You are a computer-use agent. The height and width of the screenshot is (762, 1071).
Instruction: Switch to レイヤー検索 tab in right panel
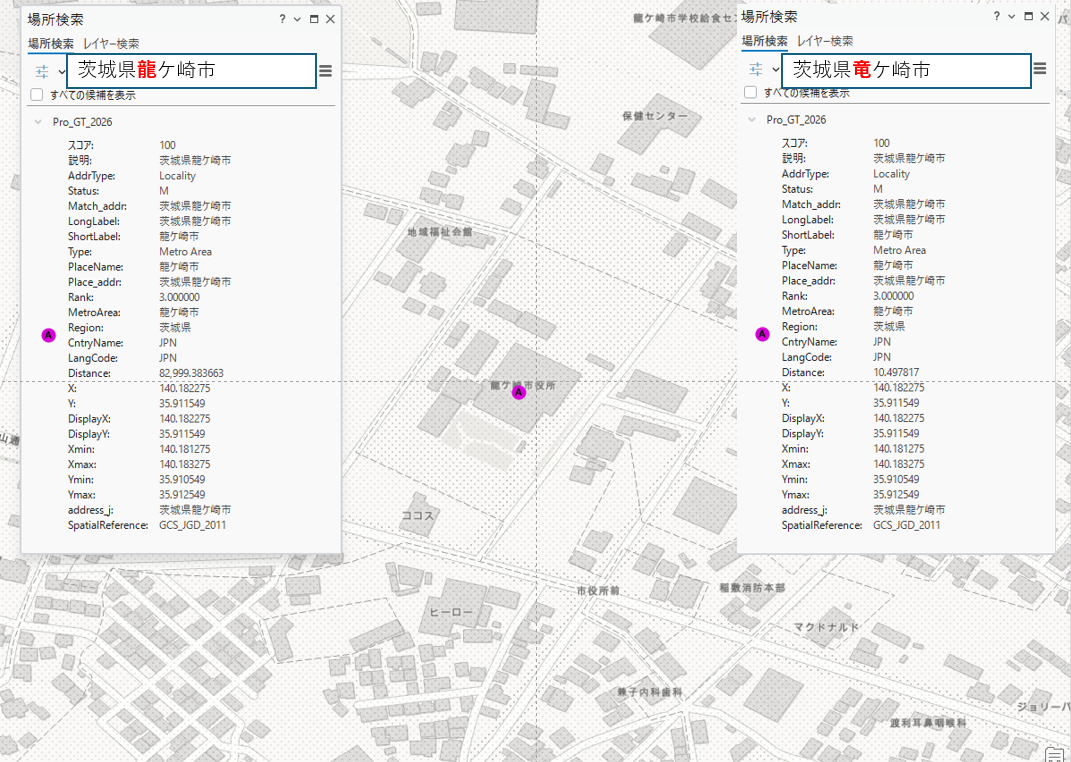(825, 41)
